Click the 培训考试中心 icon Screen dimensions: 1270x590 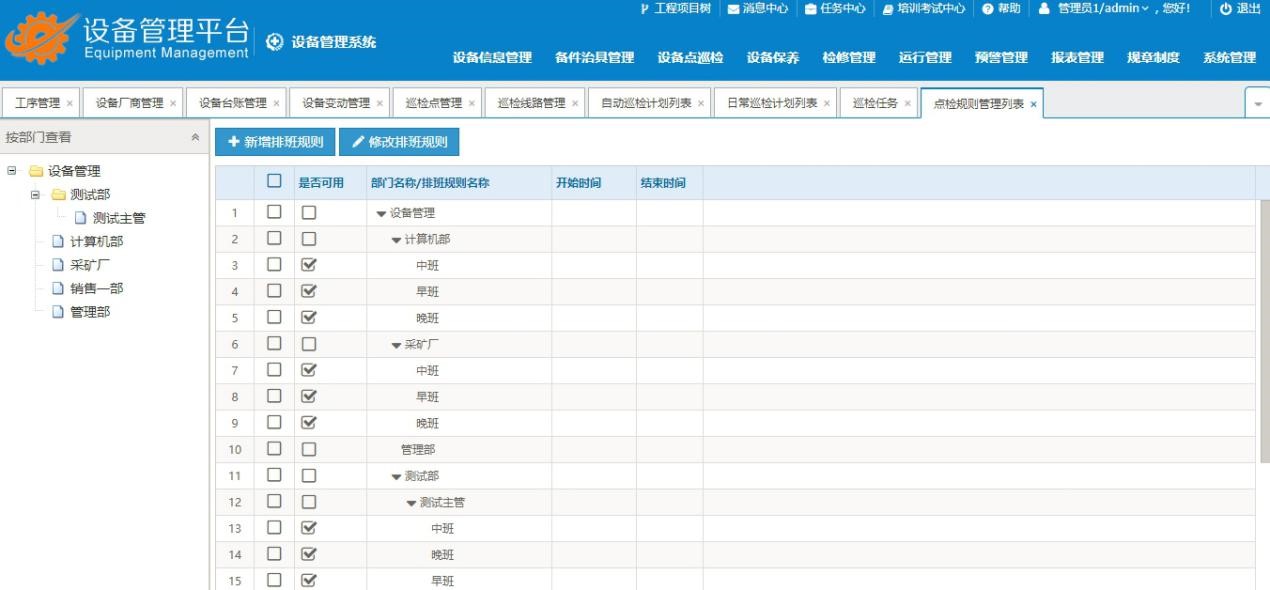[x=887, y=9]
